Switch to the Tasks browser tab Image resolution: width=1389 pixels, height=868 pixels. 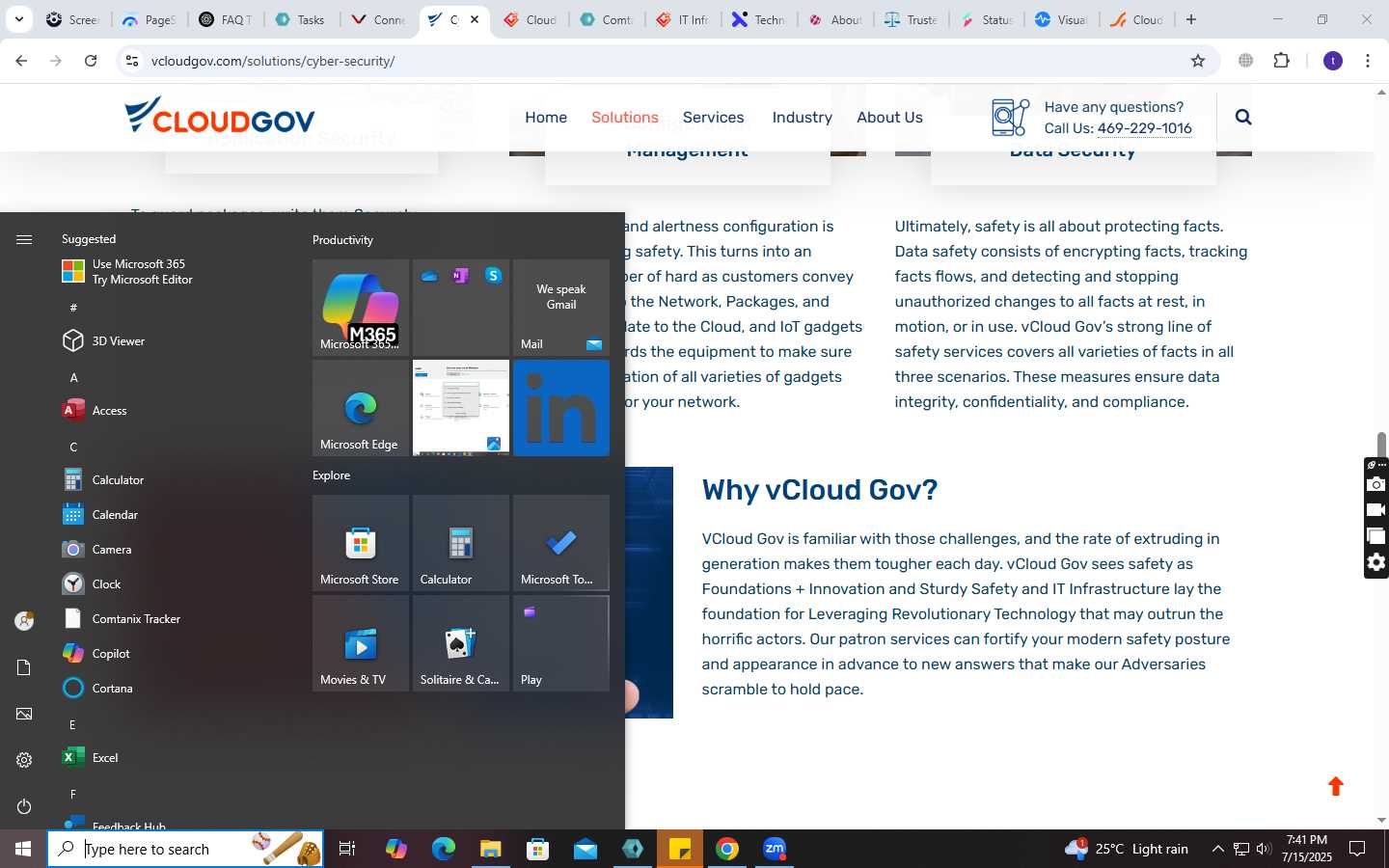point(301,19)
